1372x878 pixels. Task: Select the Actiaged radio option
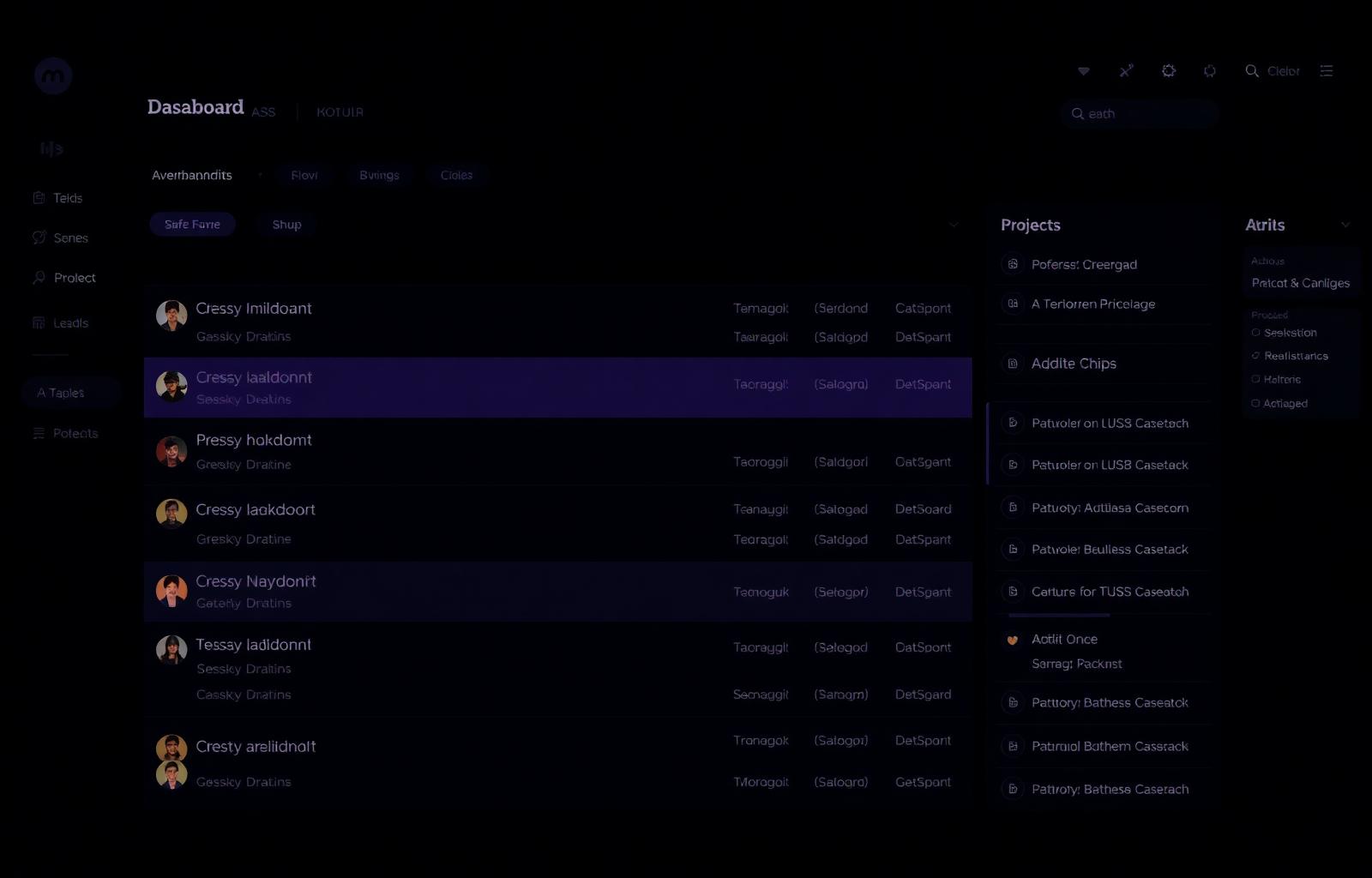(1256, 403)
